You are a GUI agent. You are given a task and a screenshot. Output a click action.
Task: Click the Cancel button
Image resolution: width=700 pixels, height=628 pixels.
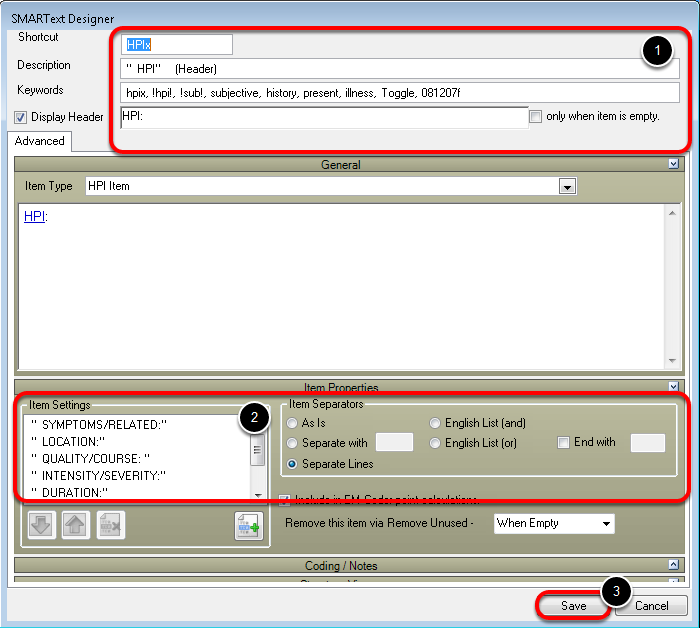[x=651, y=606]
